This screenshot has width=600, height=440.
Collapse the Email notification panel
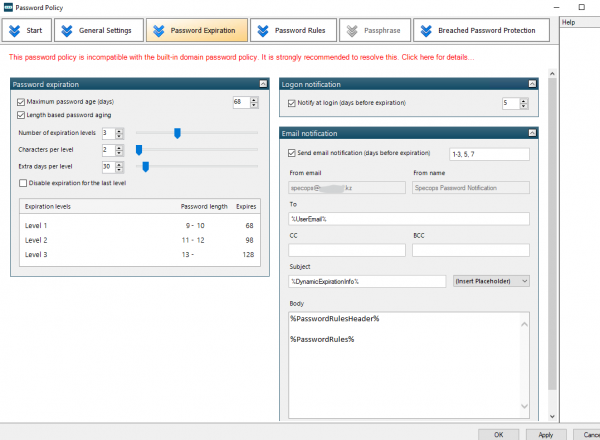pos(537,133)
